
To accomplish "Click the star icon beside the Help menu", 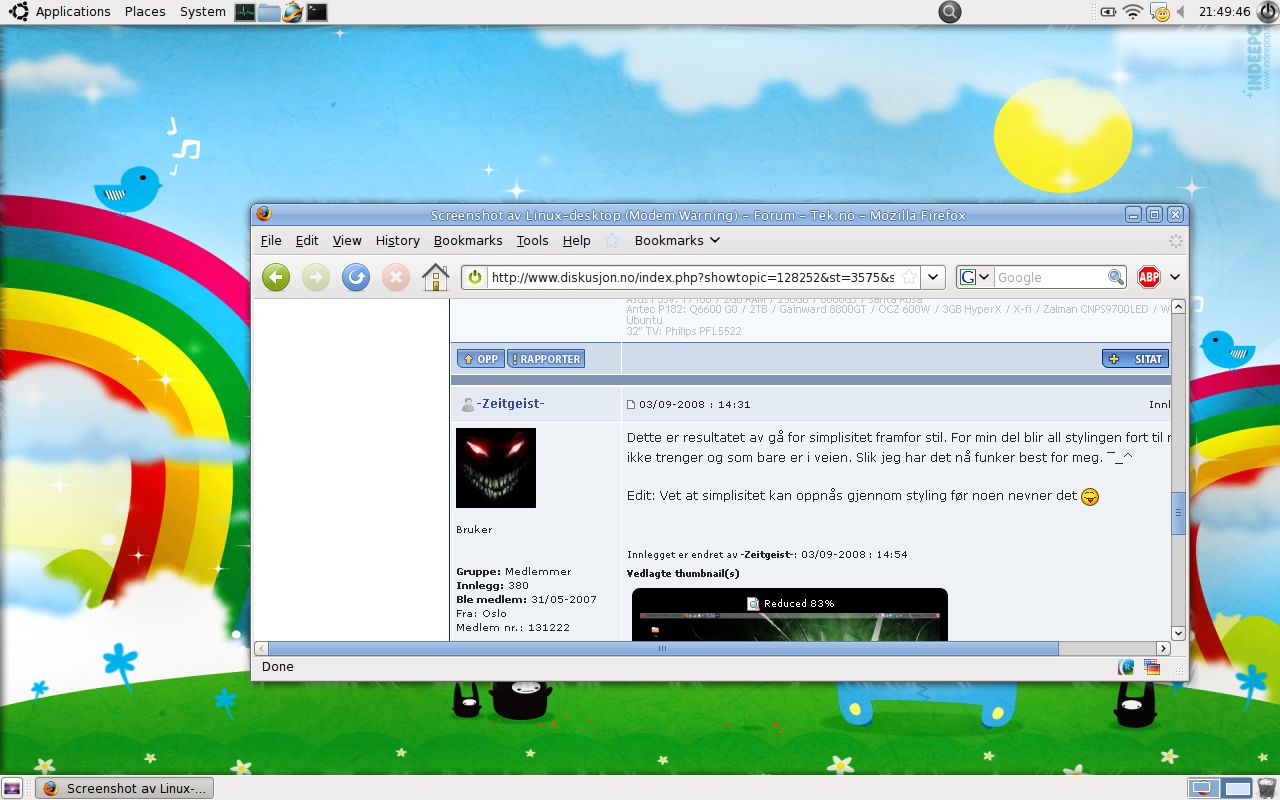I will click(x=612, y=240).
